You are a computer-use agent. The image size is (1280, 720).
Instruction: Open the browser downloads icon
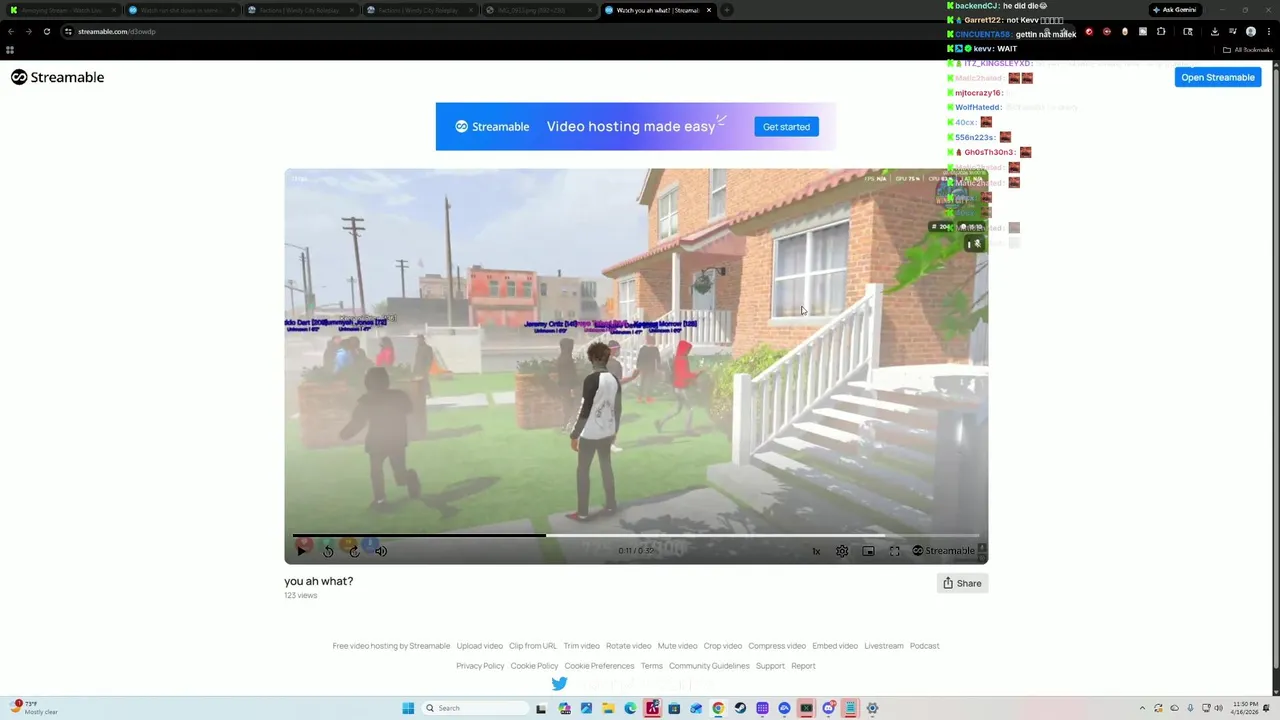1214,31
